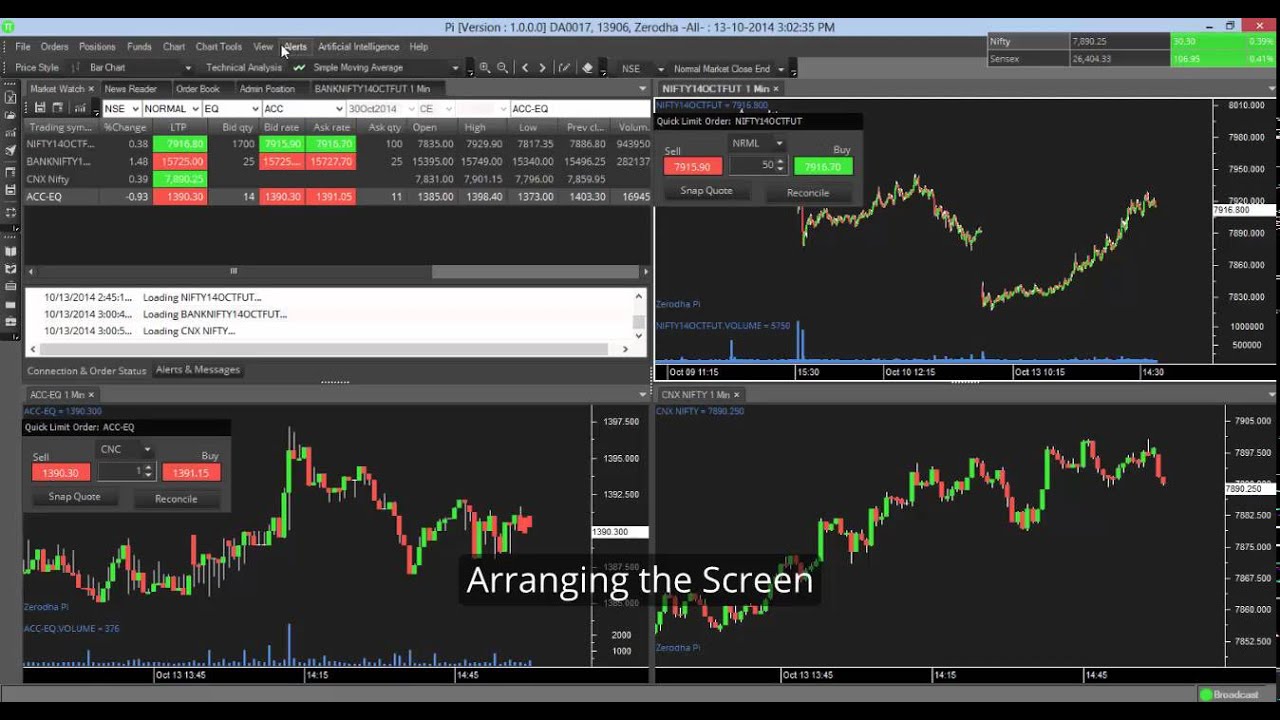Click the scroll chart left arrow
1280x720 pixels.
click(x=525, y=68)
